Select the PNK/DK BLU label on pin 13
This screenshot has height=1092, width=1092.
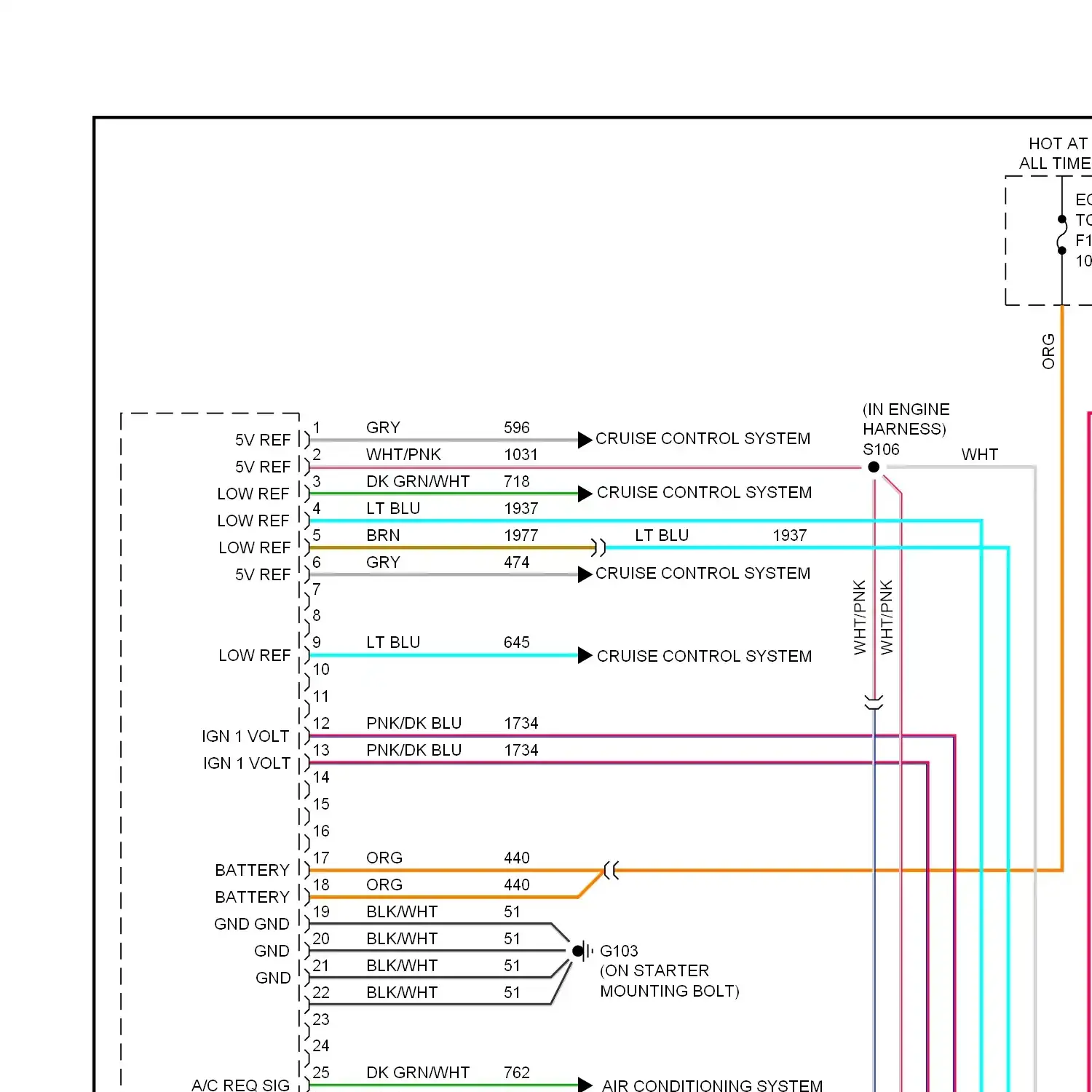point(414,751)
